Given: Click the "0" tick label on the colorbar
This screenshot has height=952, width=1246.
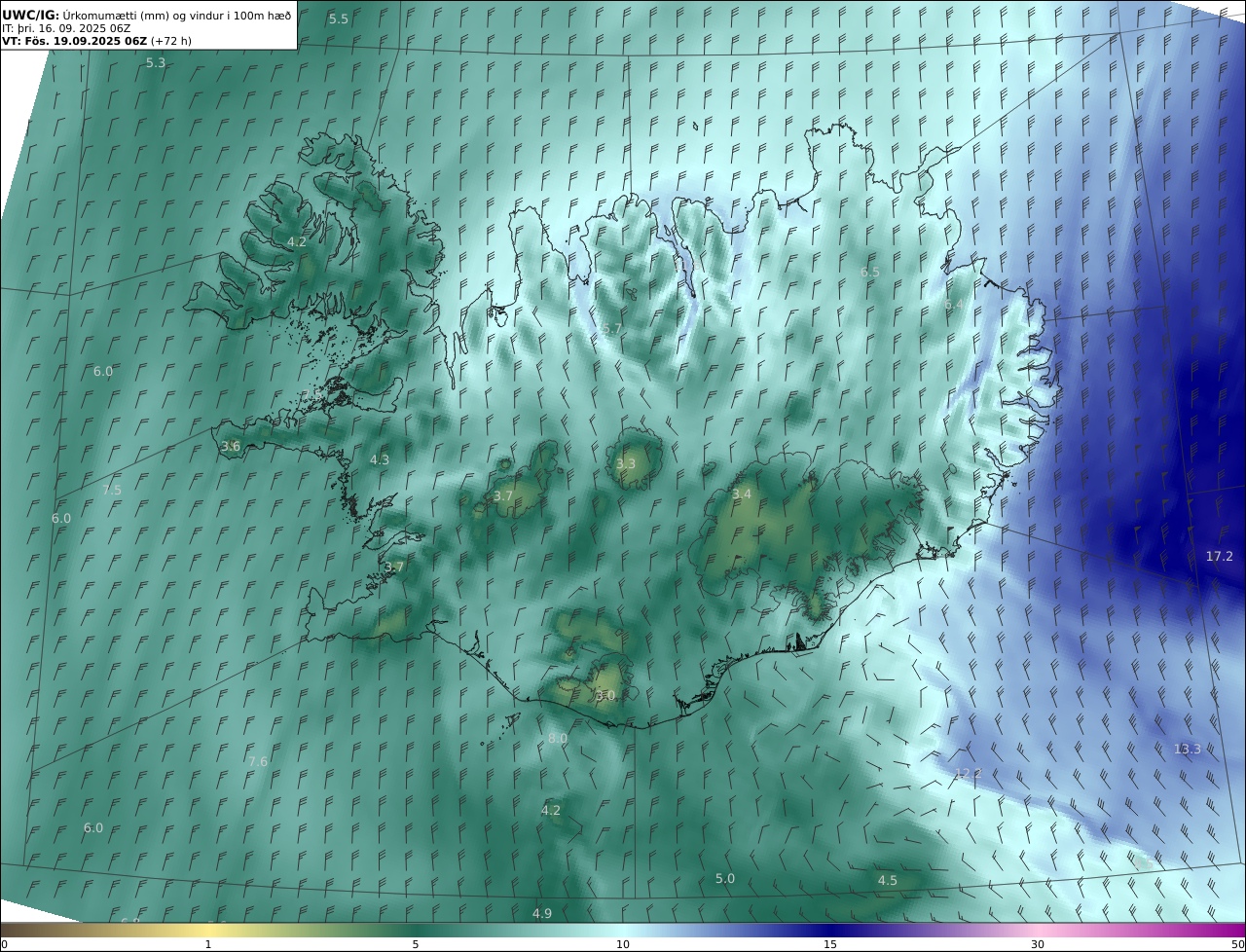Looking at the screenshot, I should pos(4,944).
